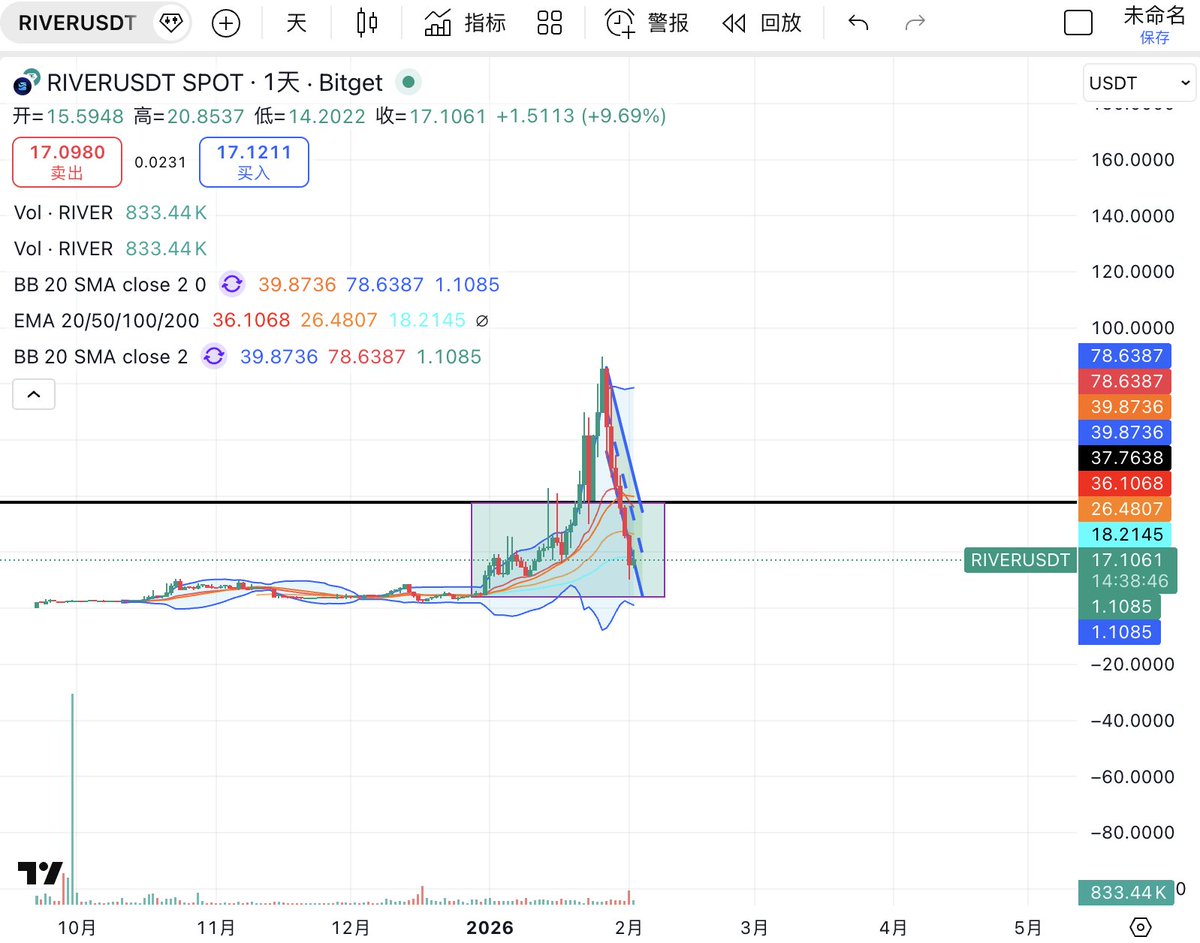Open the layout templates grid icon

(x=550, y=23)
